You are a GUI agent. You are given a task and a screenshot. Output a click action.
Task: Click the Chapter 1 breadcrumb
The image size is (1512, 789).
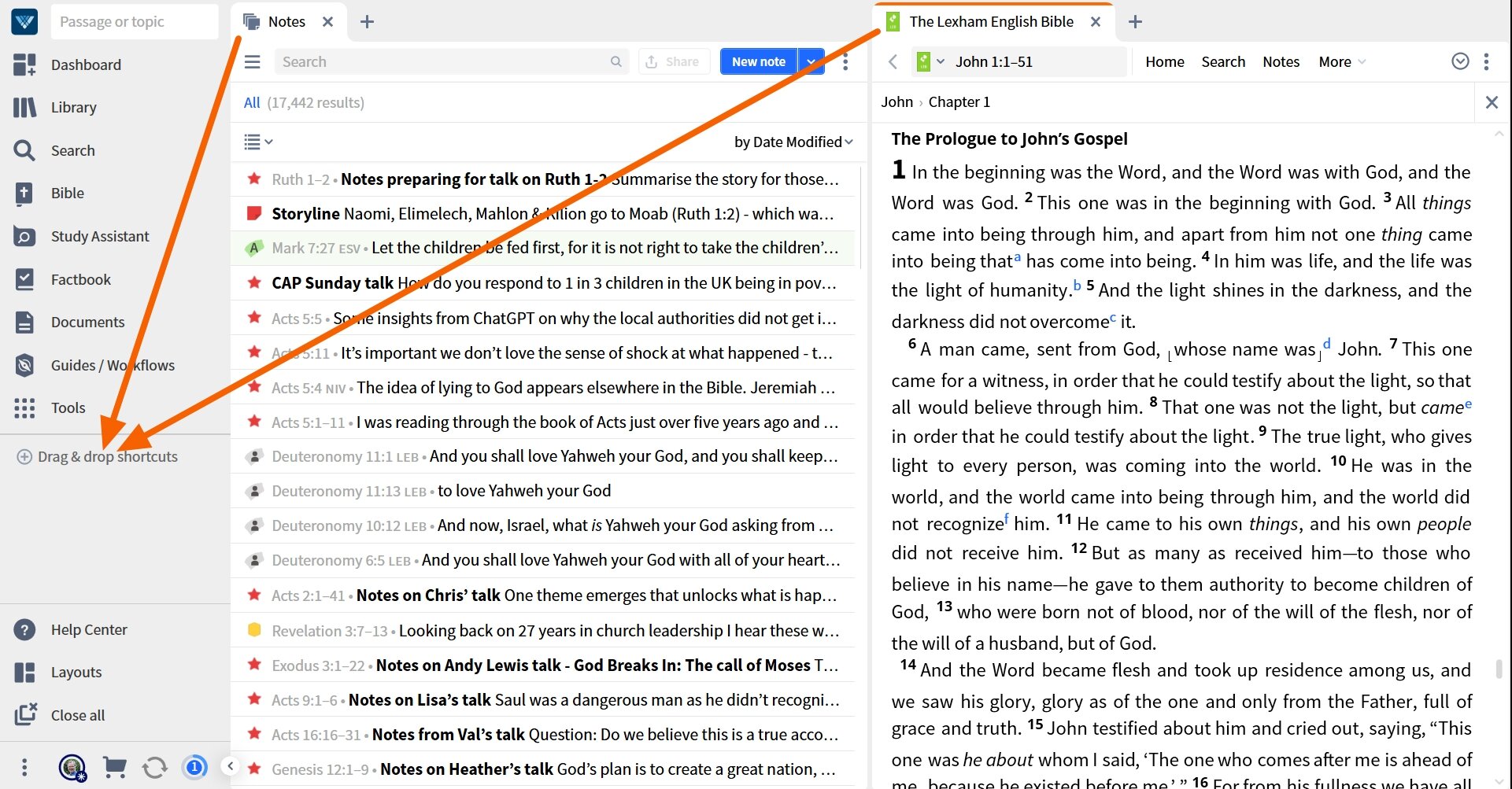click(959, 101)
